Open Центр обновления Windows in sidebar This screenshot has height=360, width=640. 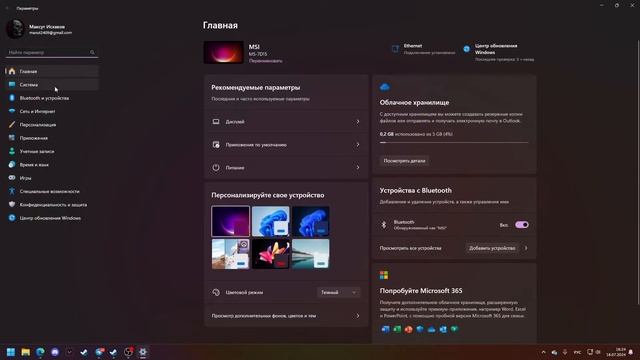click(x=52, y=218)
